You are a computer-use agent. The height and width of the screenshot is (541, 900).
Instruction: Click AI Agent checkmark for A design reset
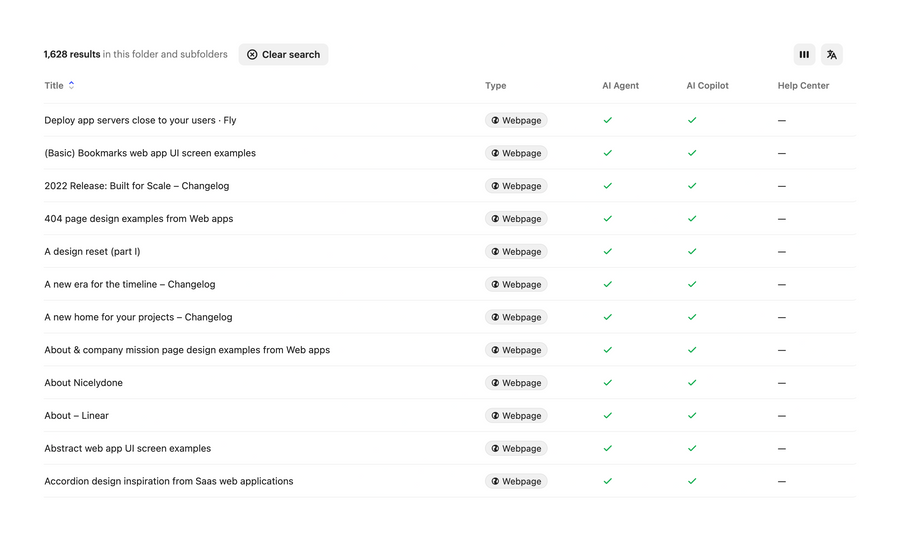[607, 251]
